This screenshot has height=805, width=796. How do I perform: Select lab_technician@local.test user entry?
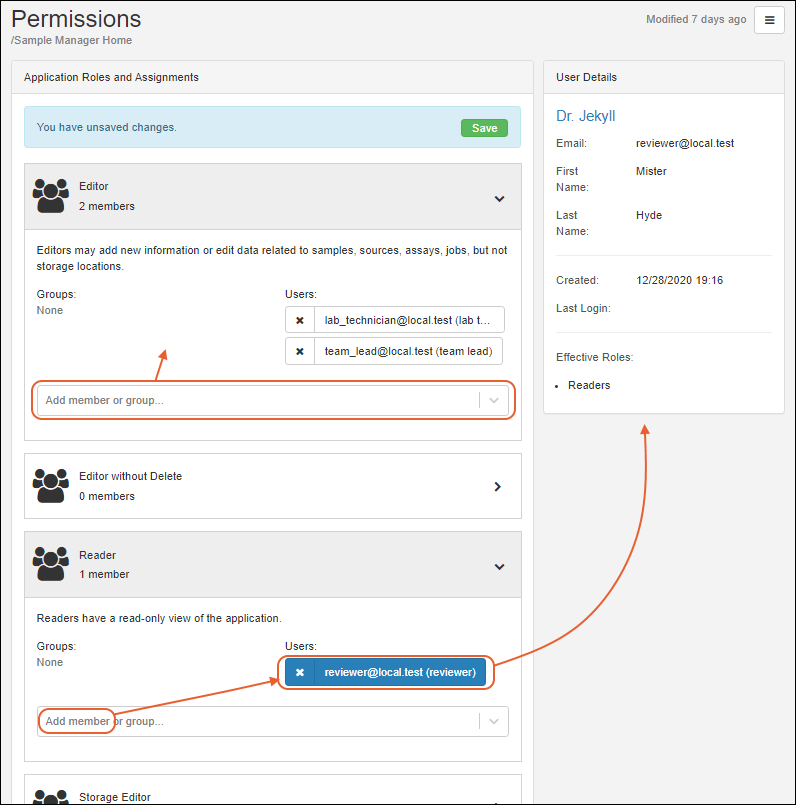408,320
